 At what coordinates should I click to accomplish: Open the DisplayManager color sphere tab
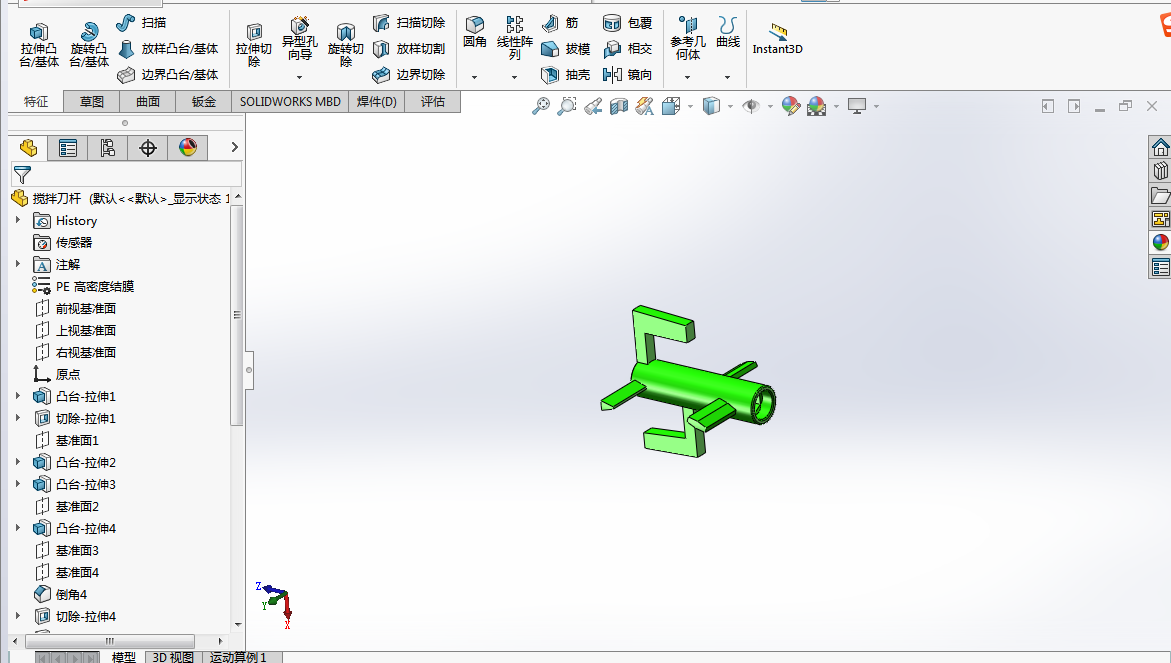pyautogui.click(x=187, y=148)
